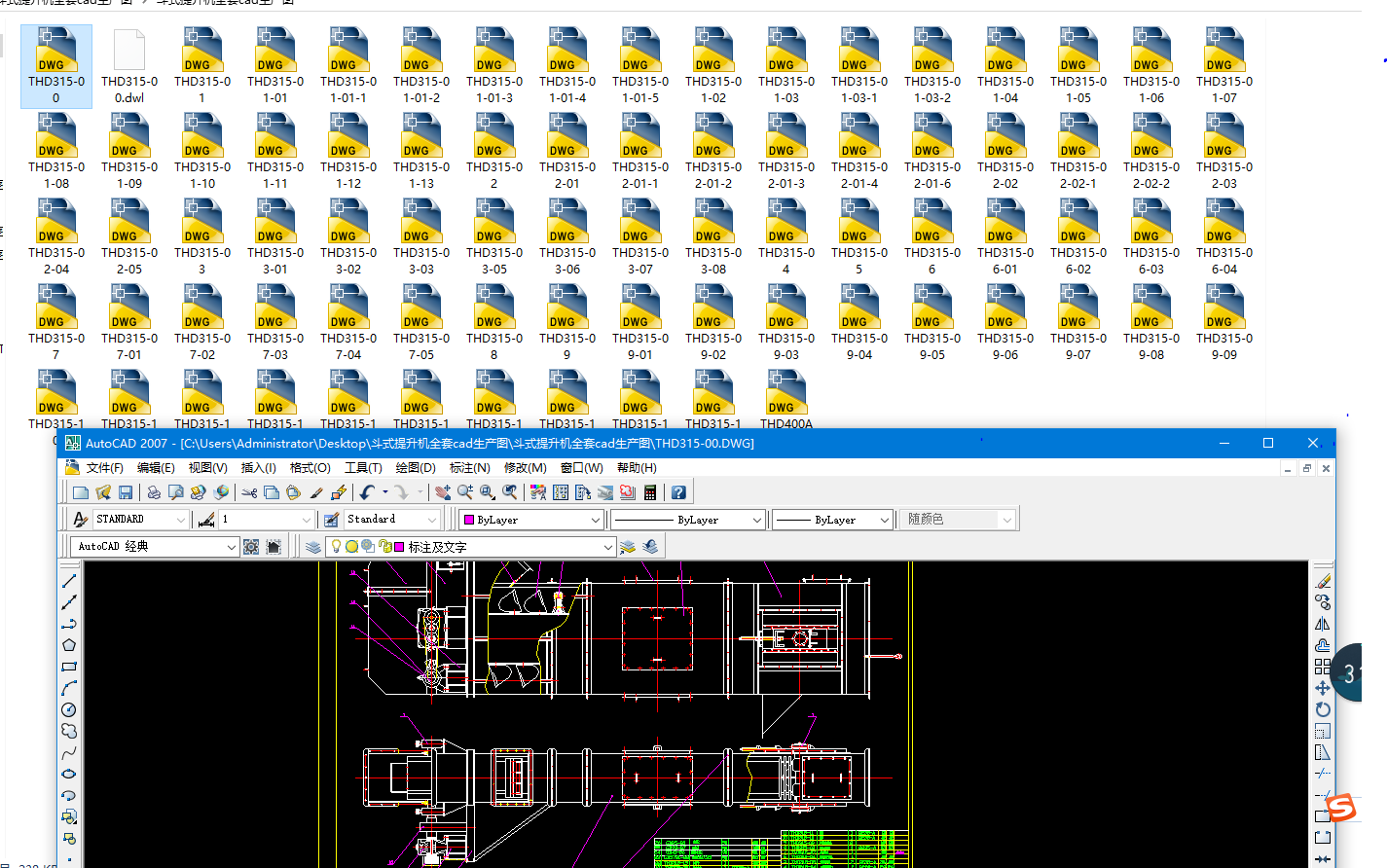Activate the Pan hand tool

[443, 492]
